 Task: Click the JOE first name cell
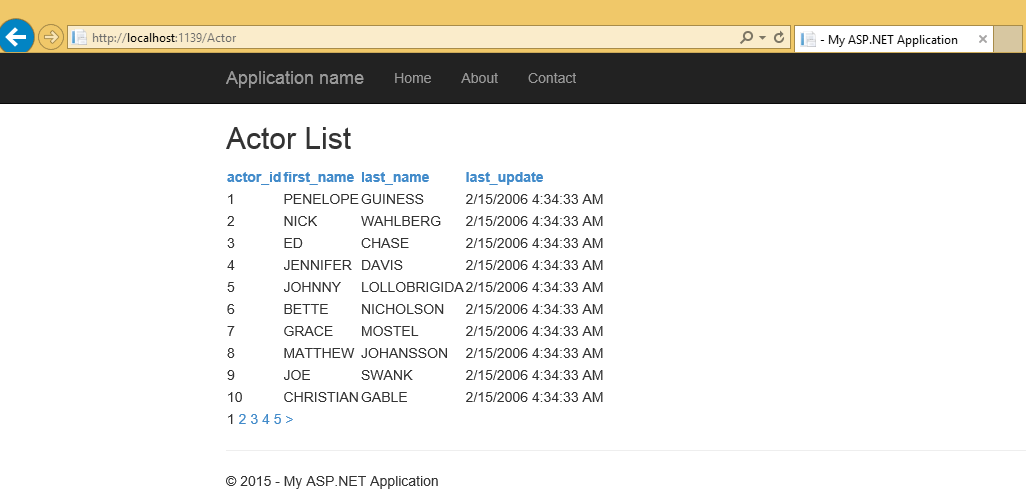[297, 375]
